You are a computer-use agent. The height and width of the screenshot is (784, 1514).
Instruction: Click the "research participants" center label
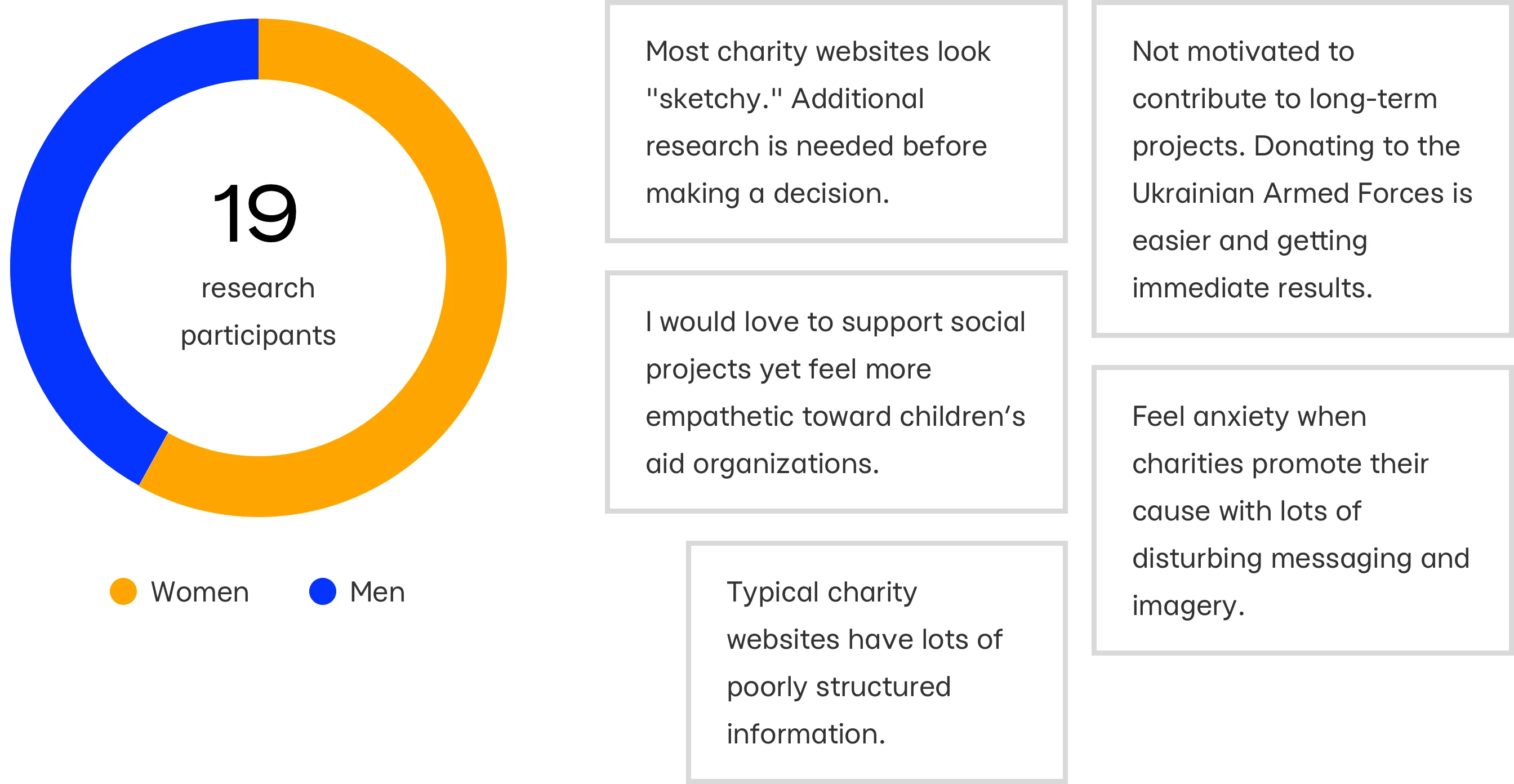tap(258, 311)
